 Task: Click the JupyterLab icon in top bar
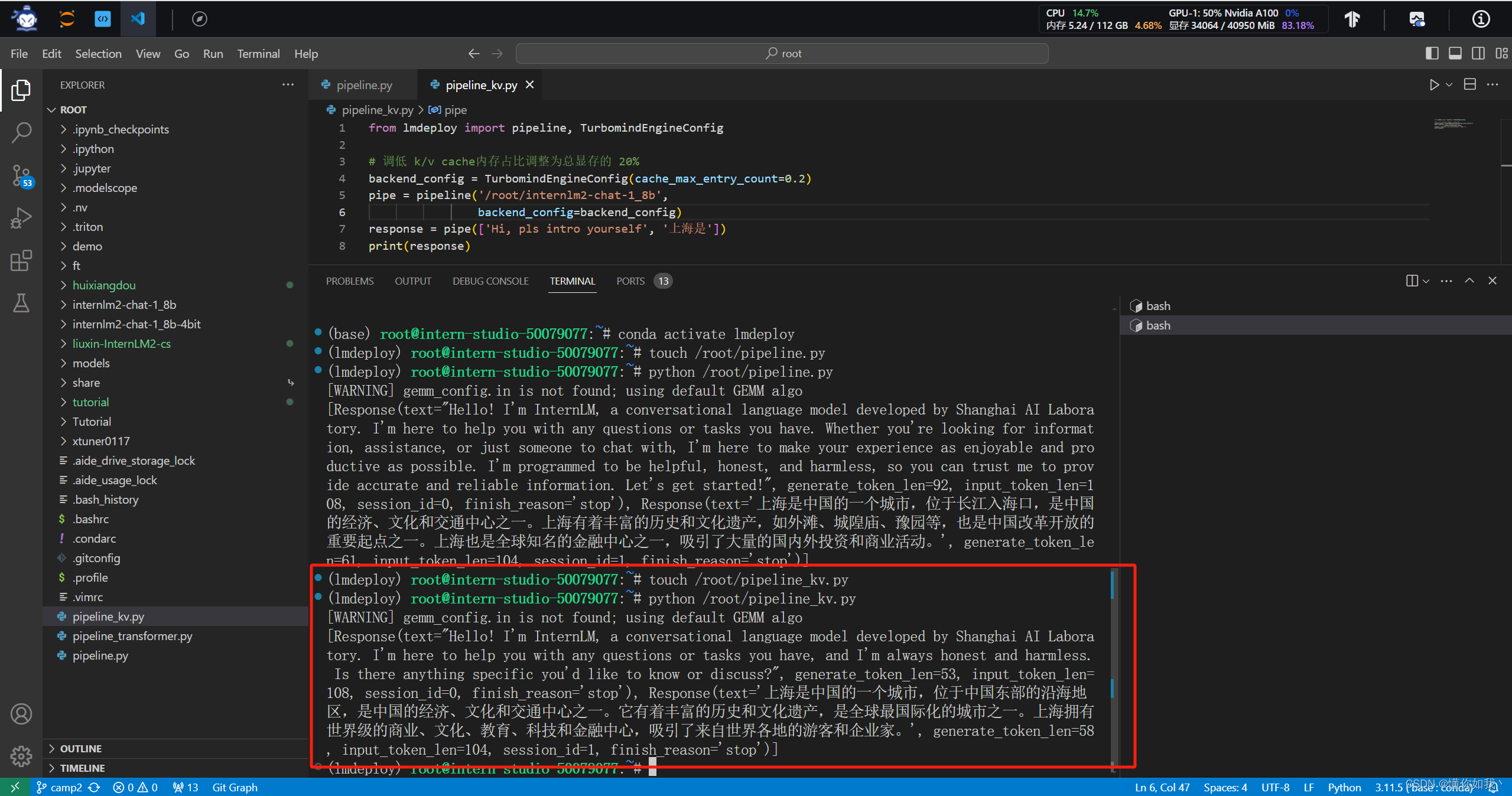tap(67, 19)
